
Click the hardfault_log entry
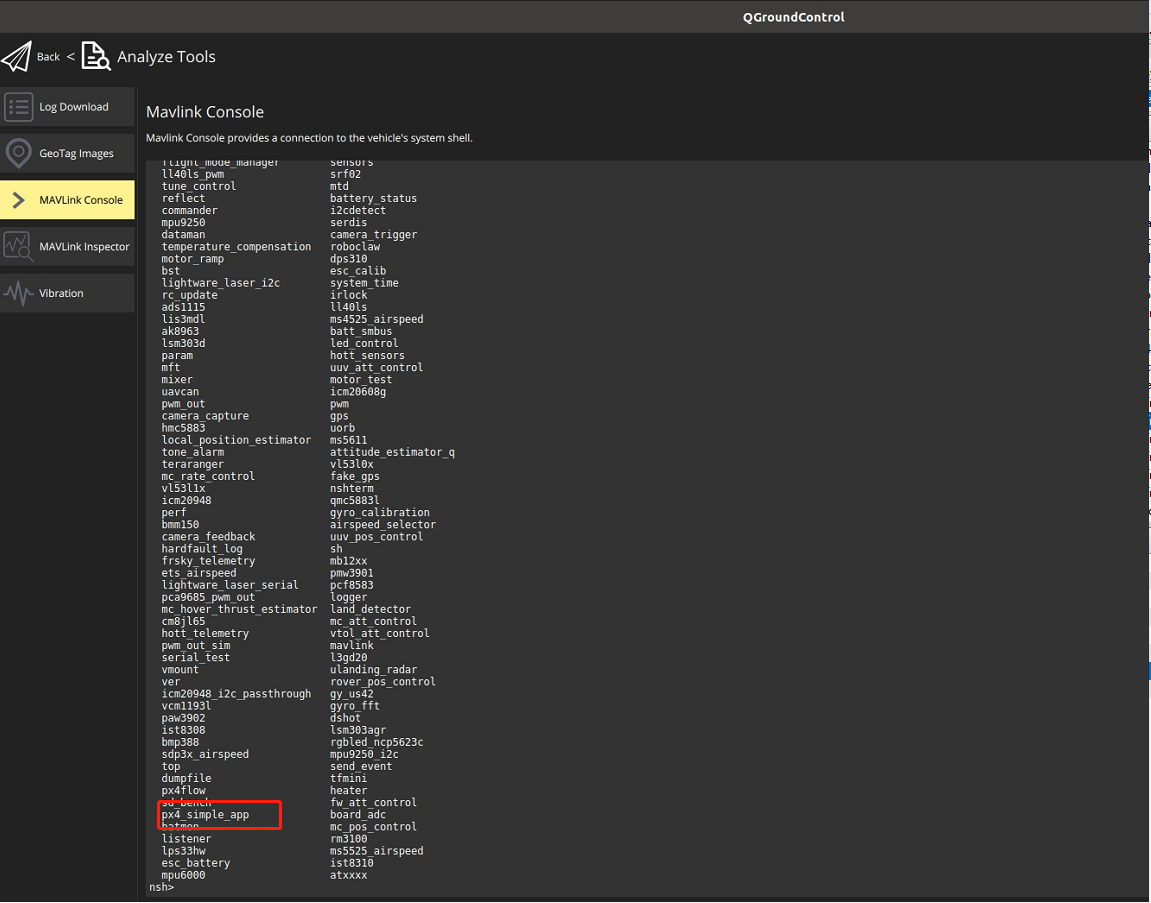pos(202,549)
